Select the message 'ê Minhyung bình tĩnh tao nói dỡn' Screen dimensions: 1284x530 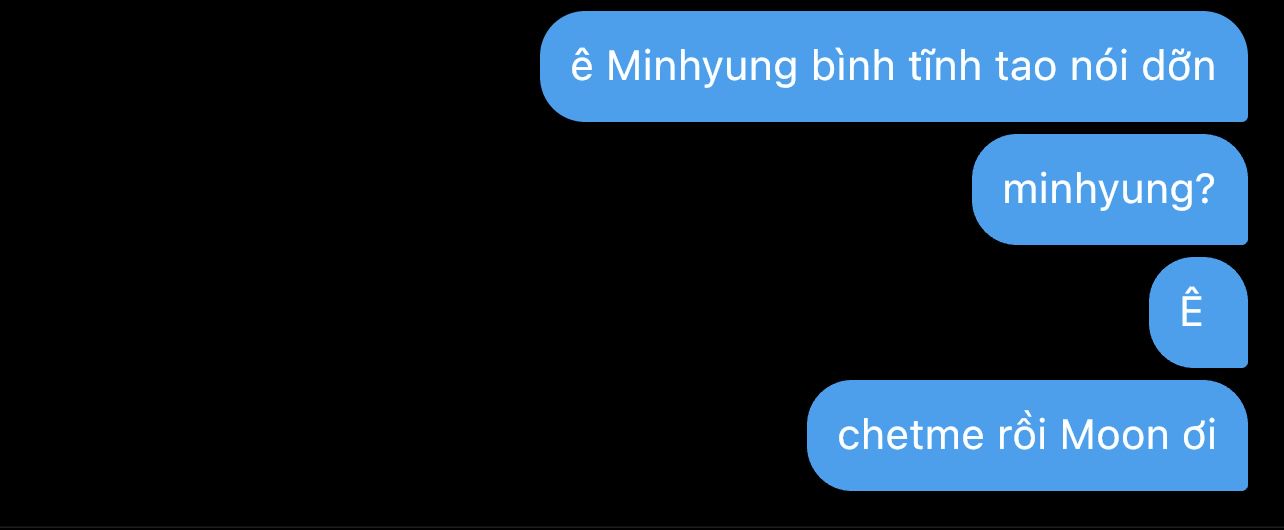point(894,67)
